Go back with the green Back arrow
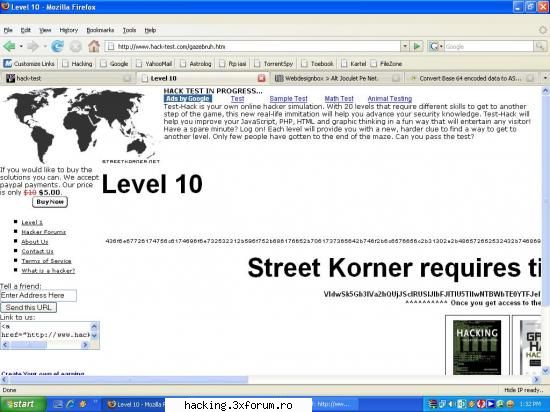The height and width of the screenshot is (412, 550). (x=9, y=46)
